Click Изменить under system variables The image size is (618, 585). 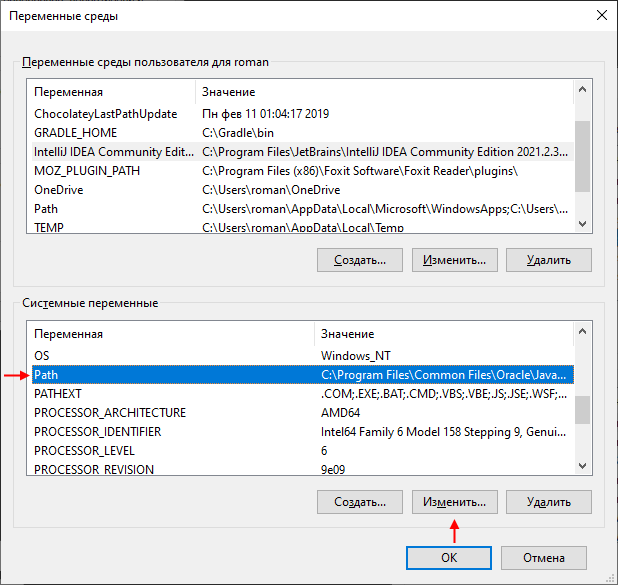455,502
